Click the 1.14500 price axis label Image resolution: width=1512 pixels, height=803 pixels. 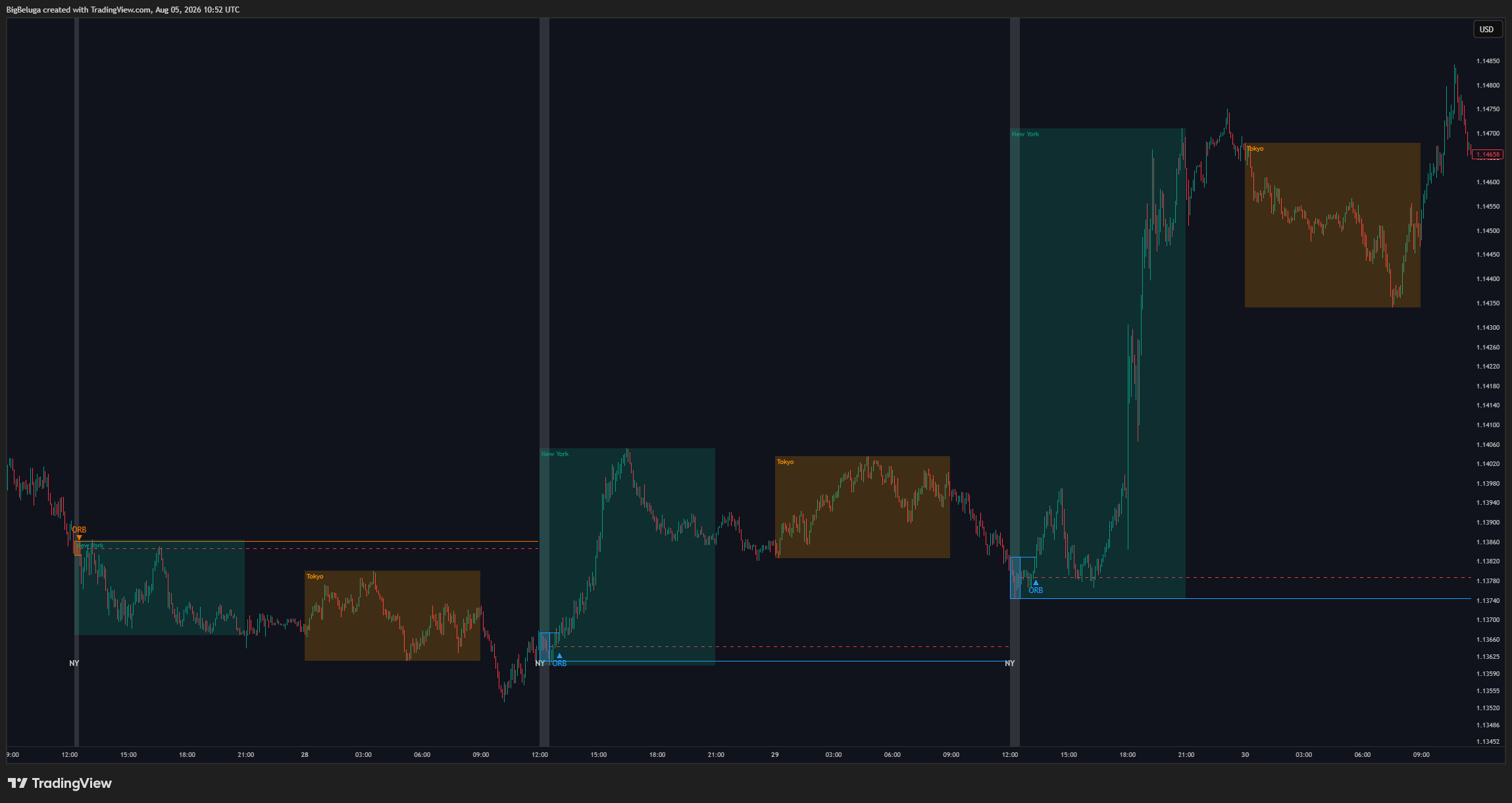tap(1488, 231)
